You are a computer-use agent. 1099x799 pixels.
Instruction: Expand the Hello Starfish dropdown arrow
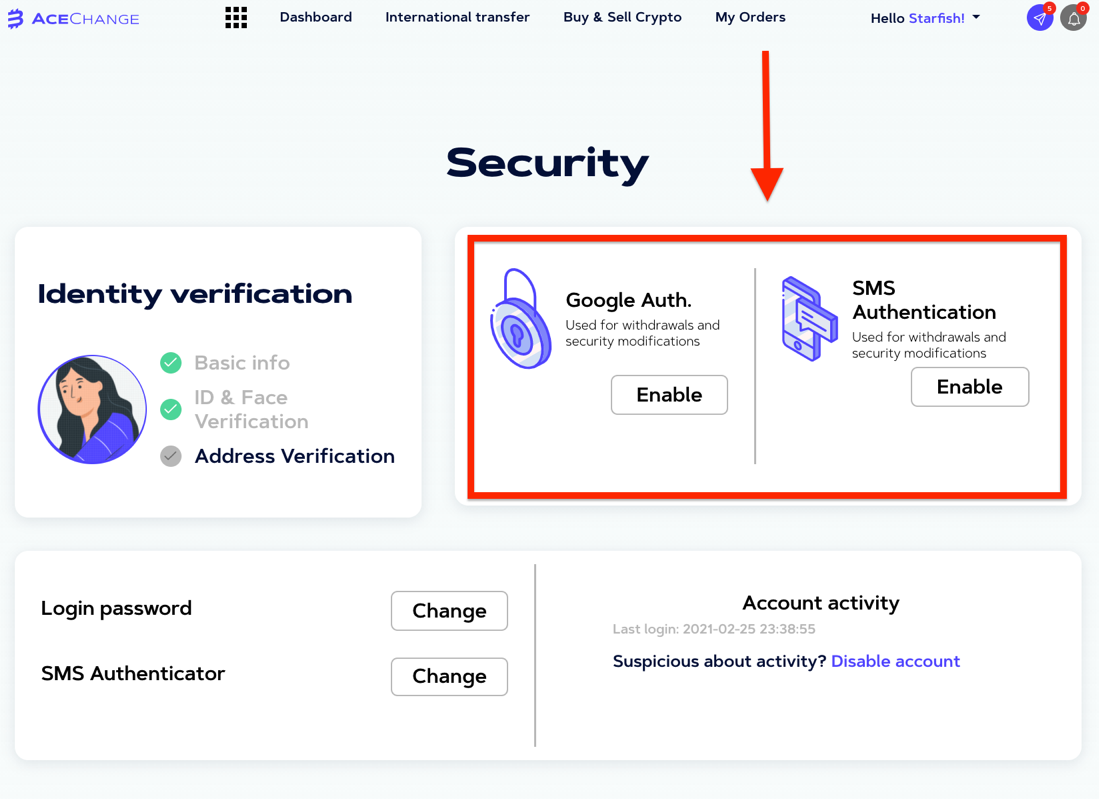976,18
